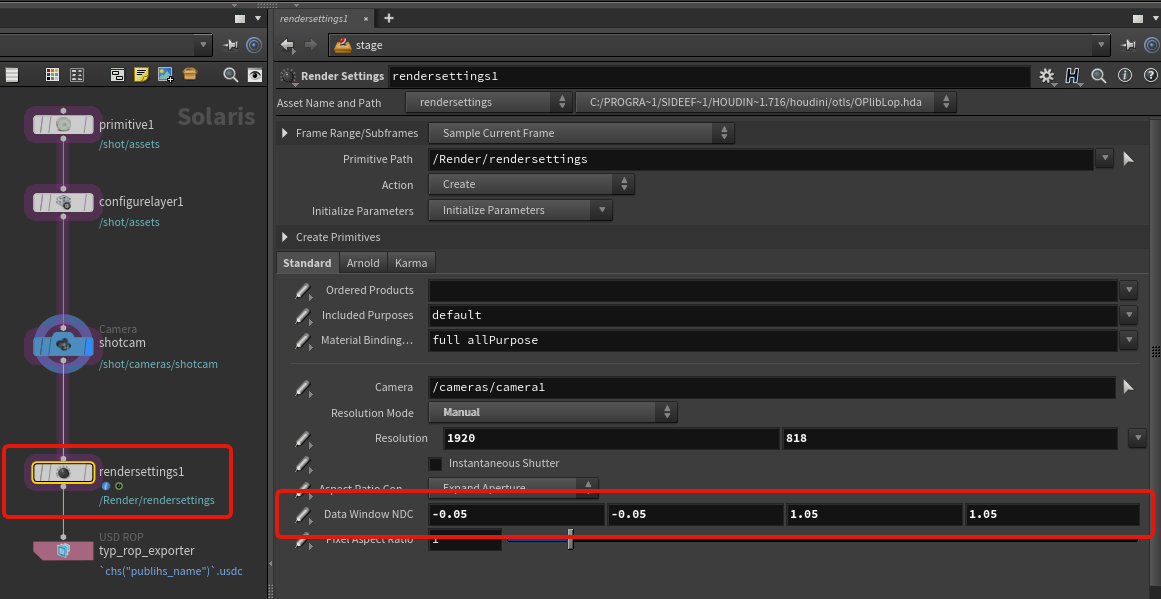Toggle the pencil control for Instantaneous Shutter
The image size is (1161, 599).
[x=302, y=464]
